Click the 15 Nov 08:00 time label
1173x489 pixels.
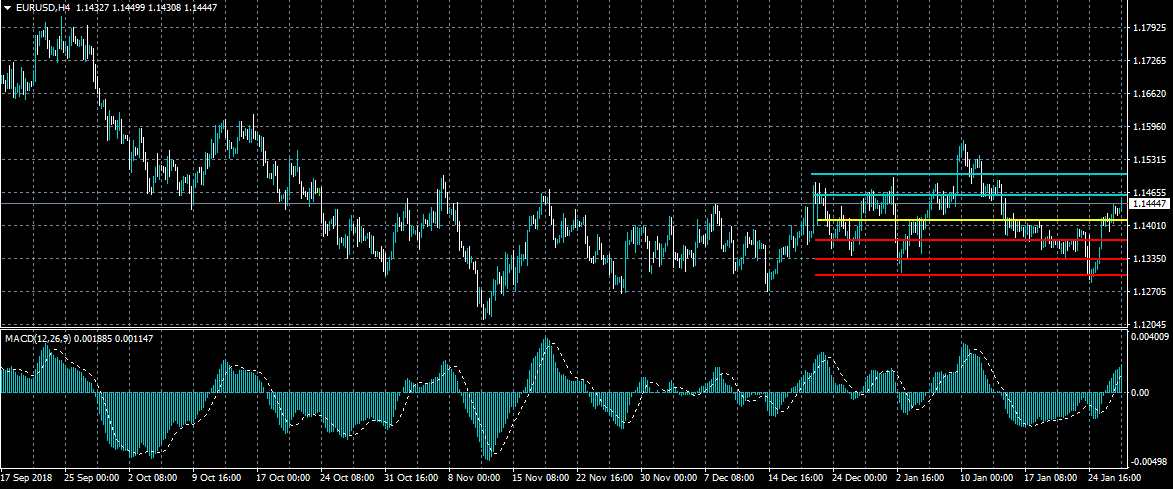[539, 478]
